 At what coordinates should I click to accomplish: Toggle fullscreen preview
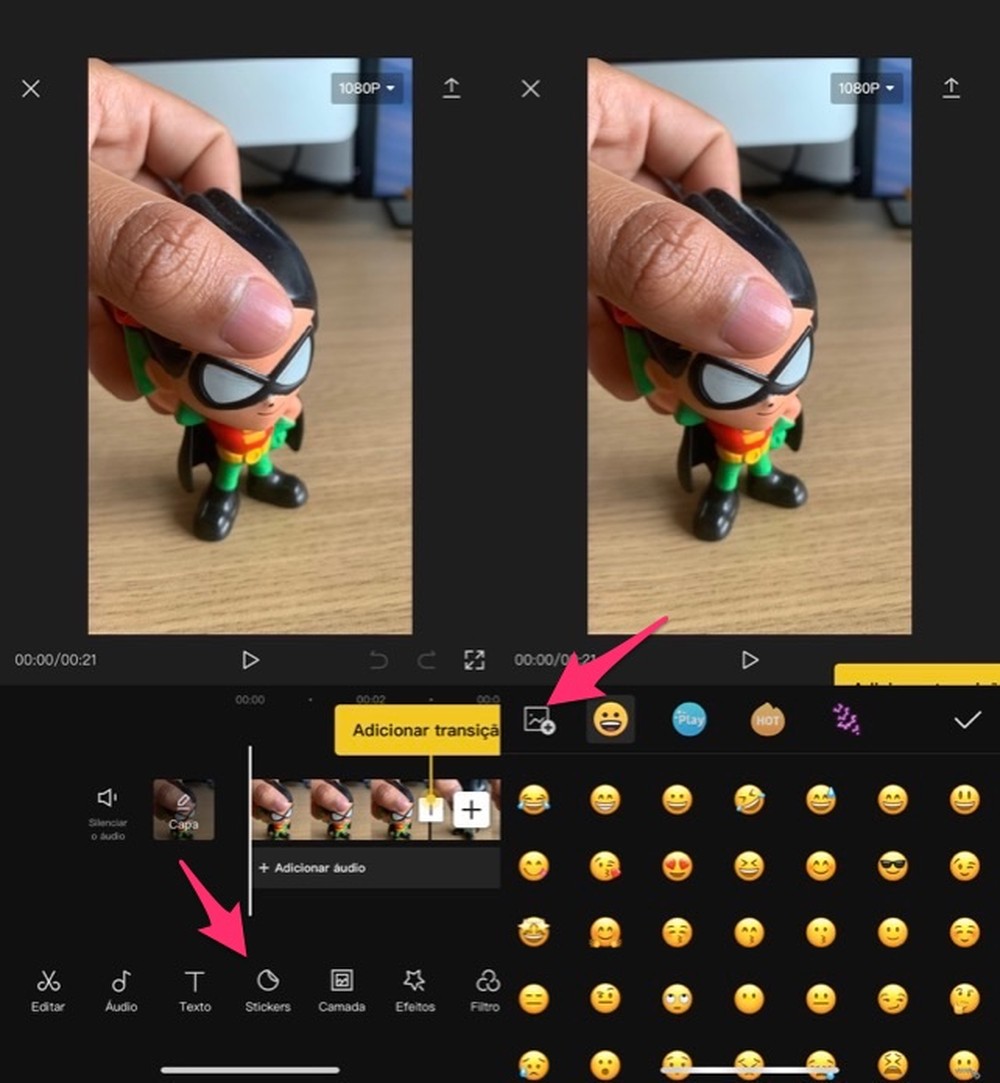(474, 660)
